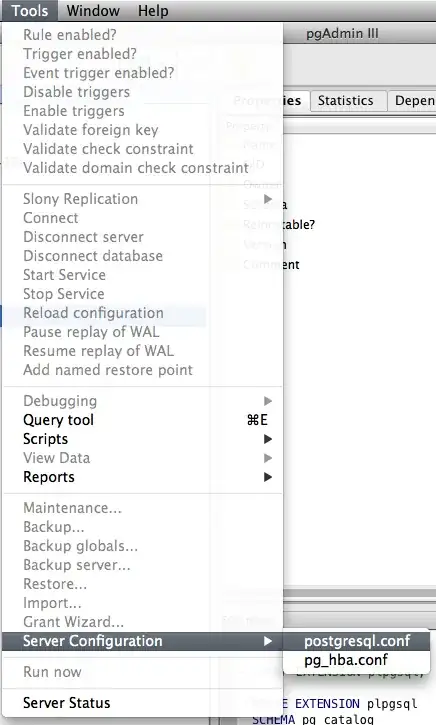
Task: Click Start Service menu item
Action: tap(142, 275)
